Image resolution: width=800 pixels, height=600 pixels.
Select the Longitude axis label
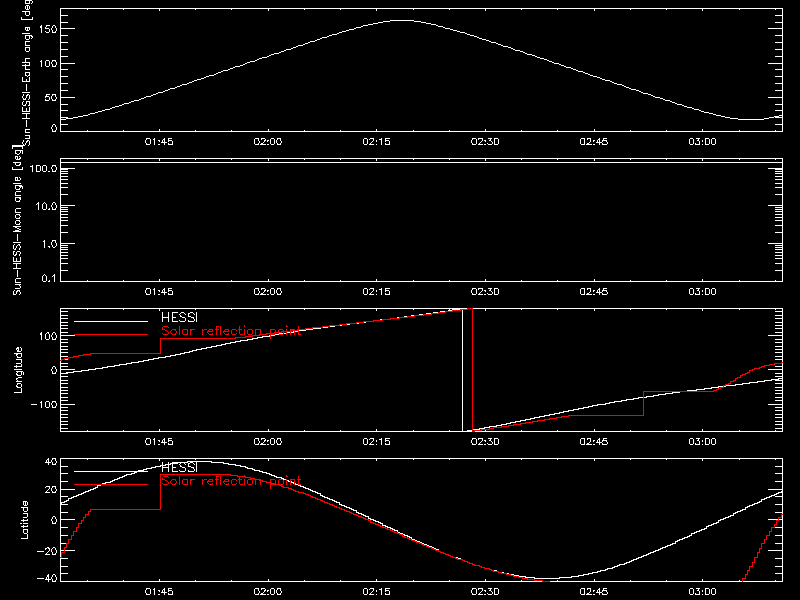18,370
